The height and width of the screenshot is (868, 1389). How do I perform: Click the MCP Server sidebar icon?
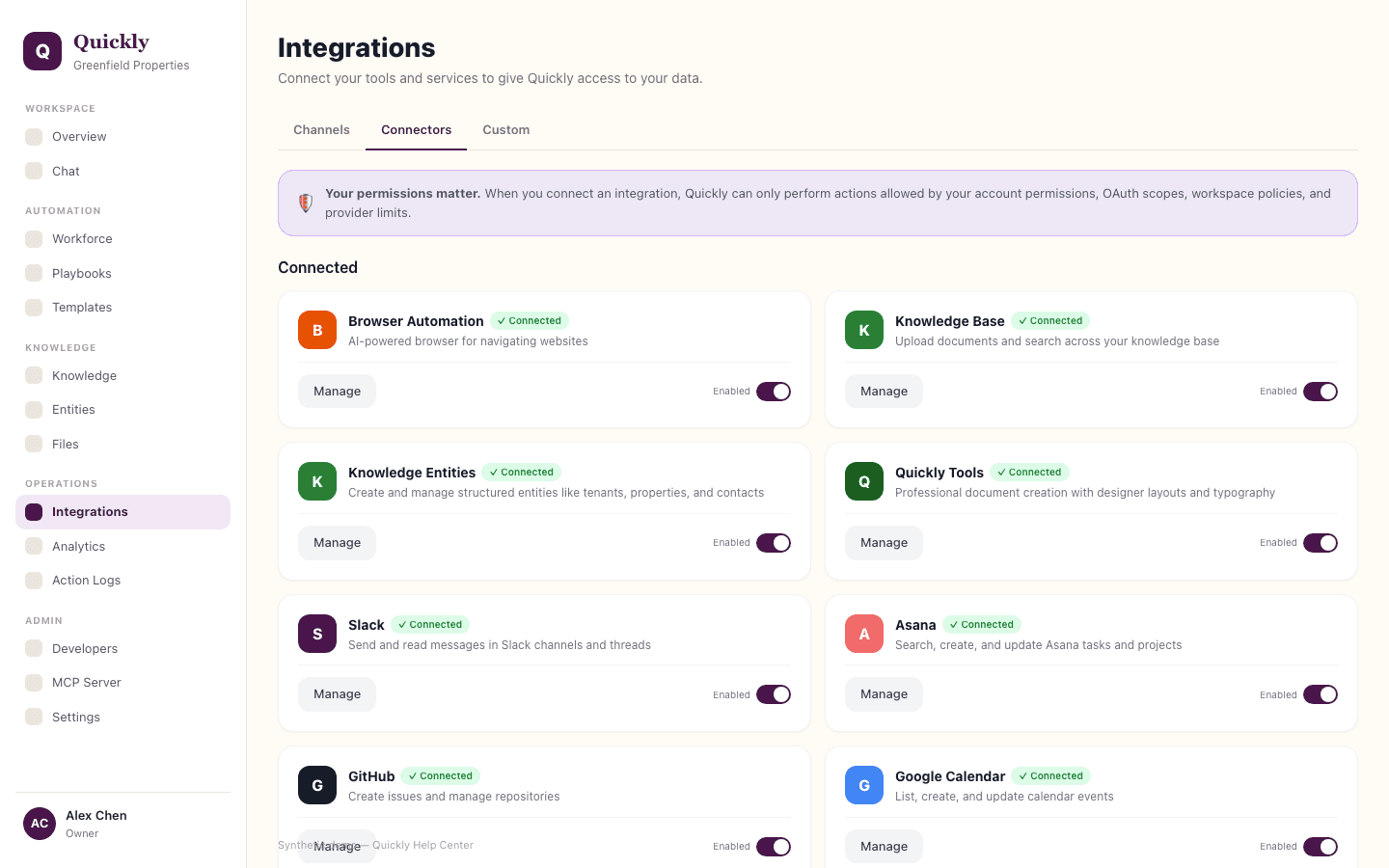34,683
